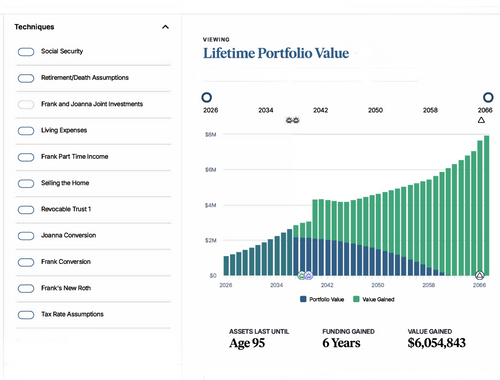This screenshot has height=380, width=500.
Task: Click the purple person marker on chart axis
Action: [309, 276]
